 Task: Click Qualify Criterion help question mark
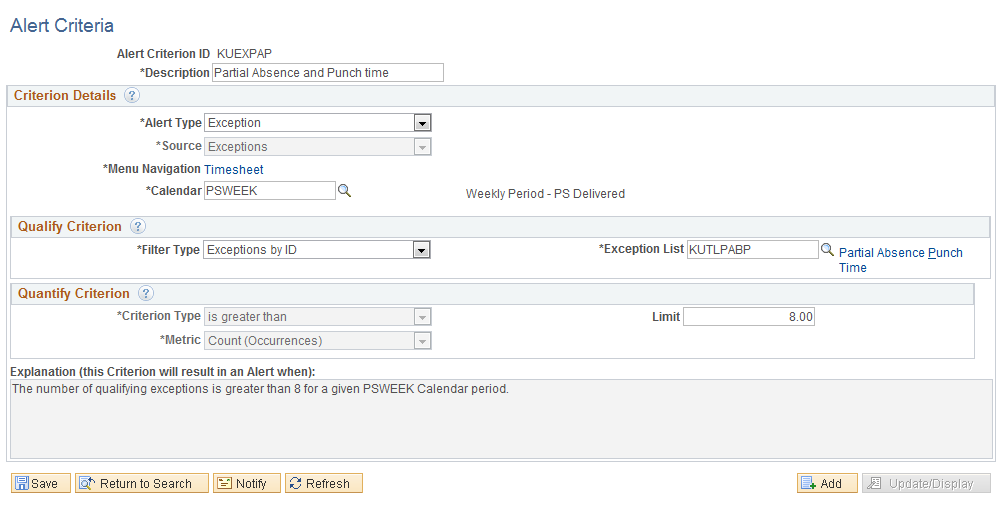(x=138, y=226)
